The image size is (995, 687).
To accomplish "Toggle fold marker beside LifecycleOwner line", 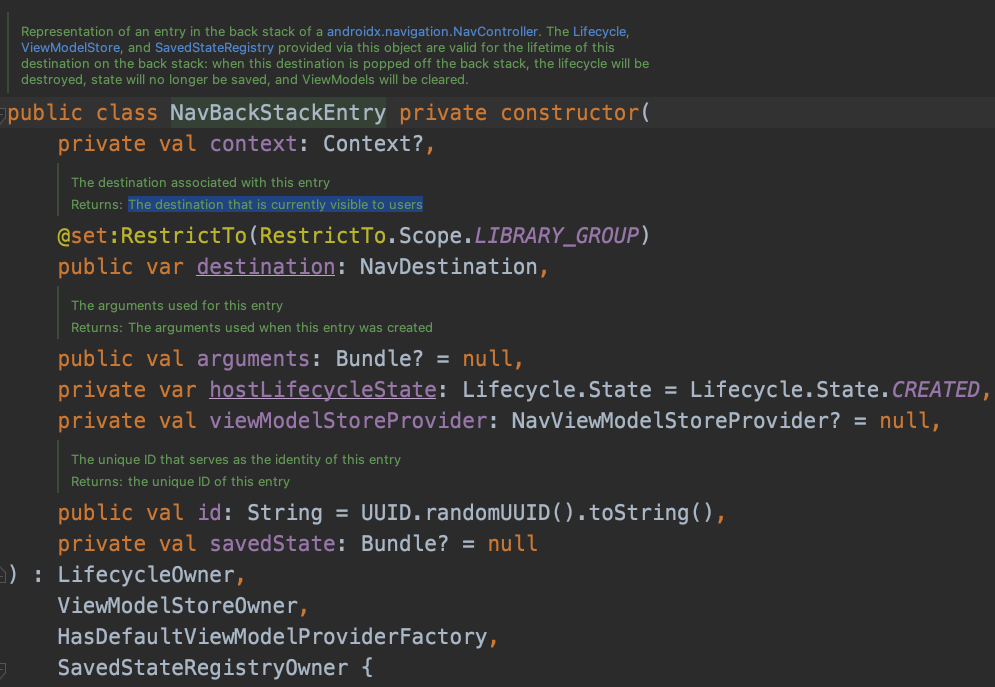I will click(x=3, y=575).
